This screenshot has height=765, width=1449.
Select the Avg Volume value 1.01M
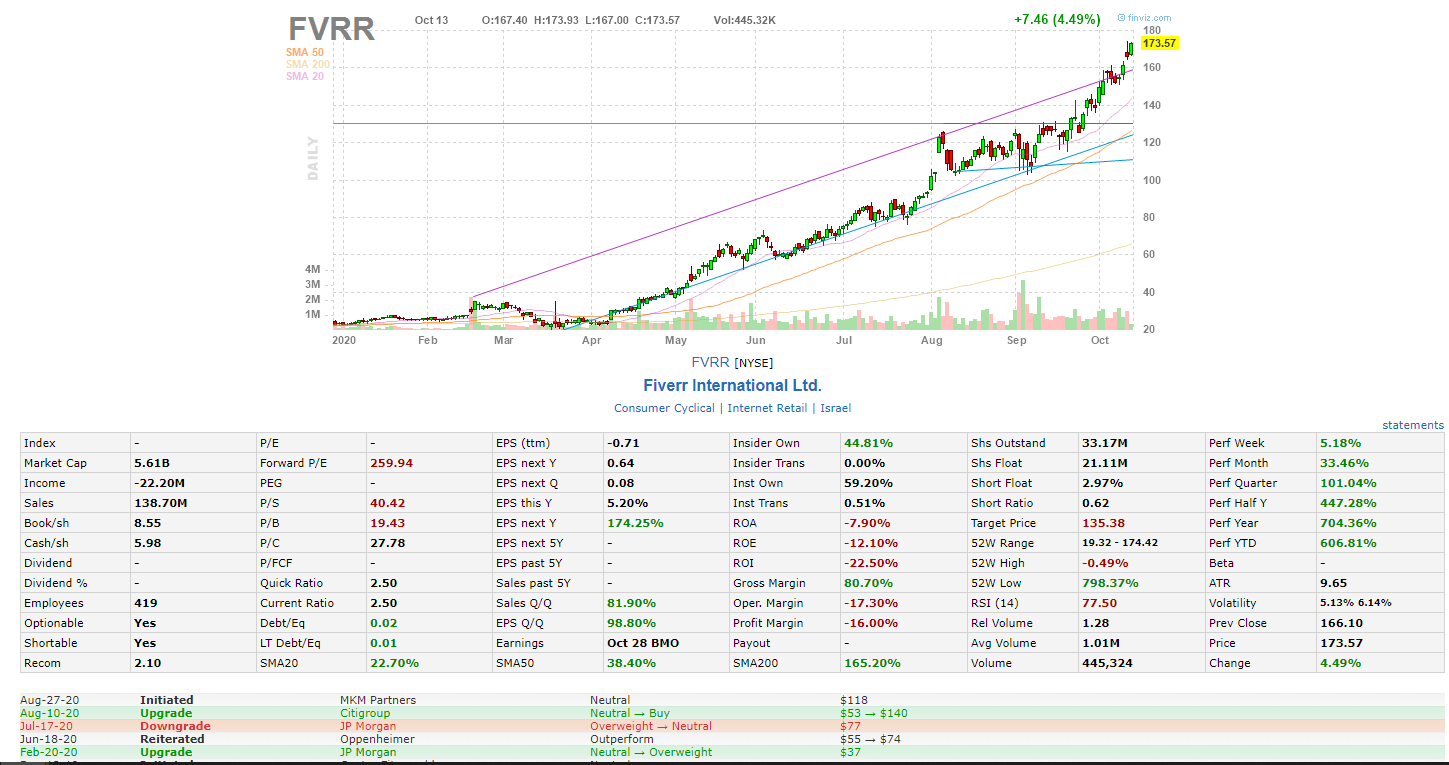1101,643
